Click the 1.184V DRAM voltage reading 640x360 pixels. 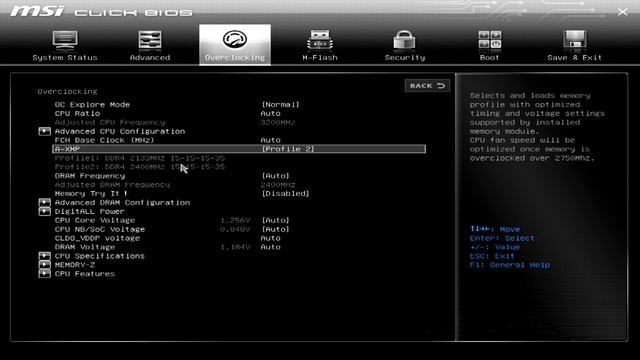point(235,247)
